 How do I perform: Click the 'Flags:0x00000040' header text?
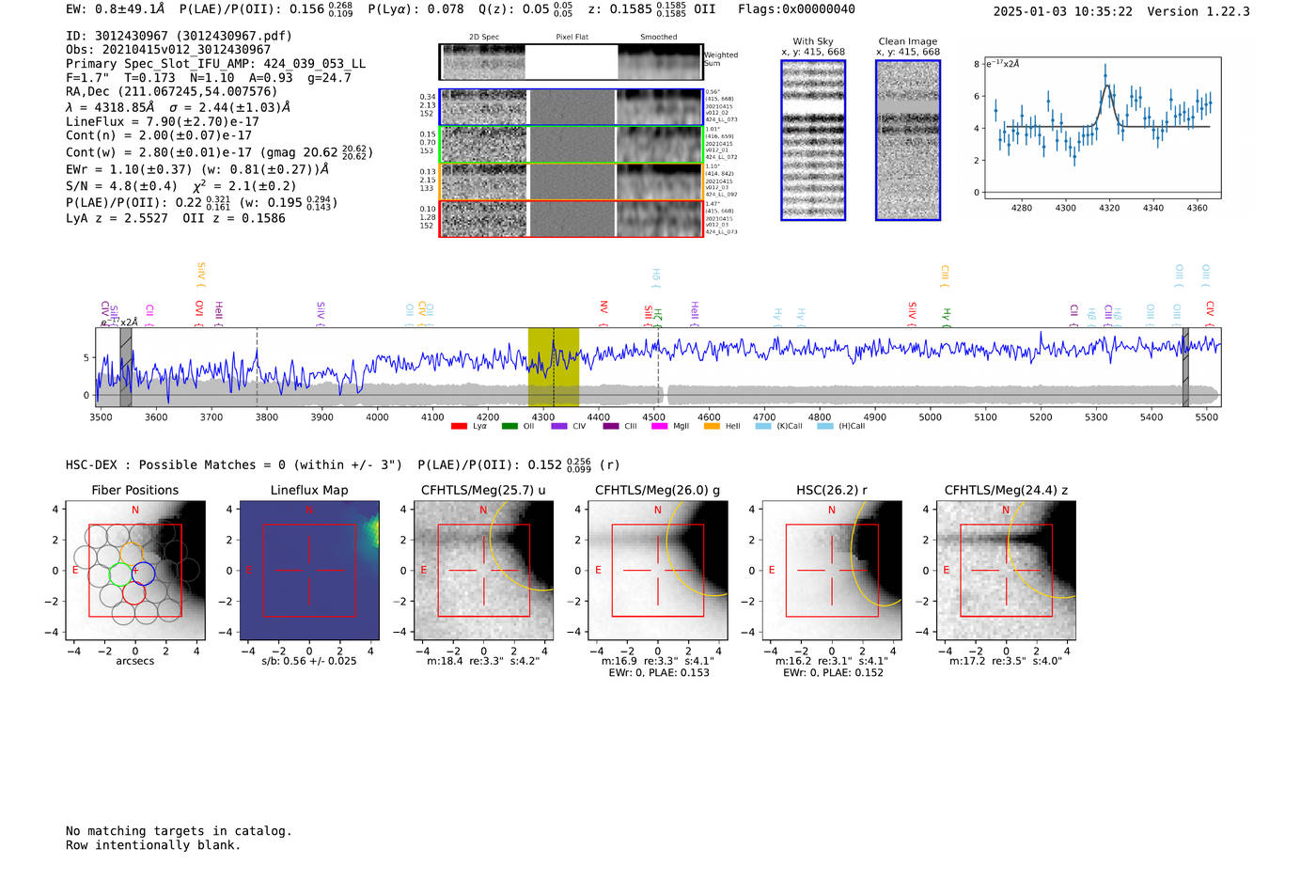(x=796, y=9)
